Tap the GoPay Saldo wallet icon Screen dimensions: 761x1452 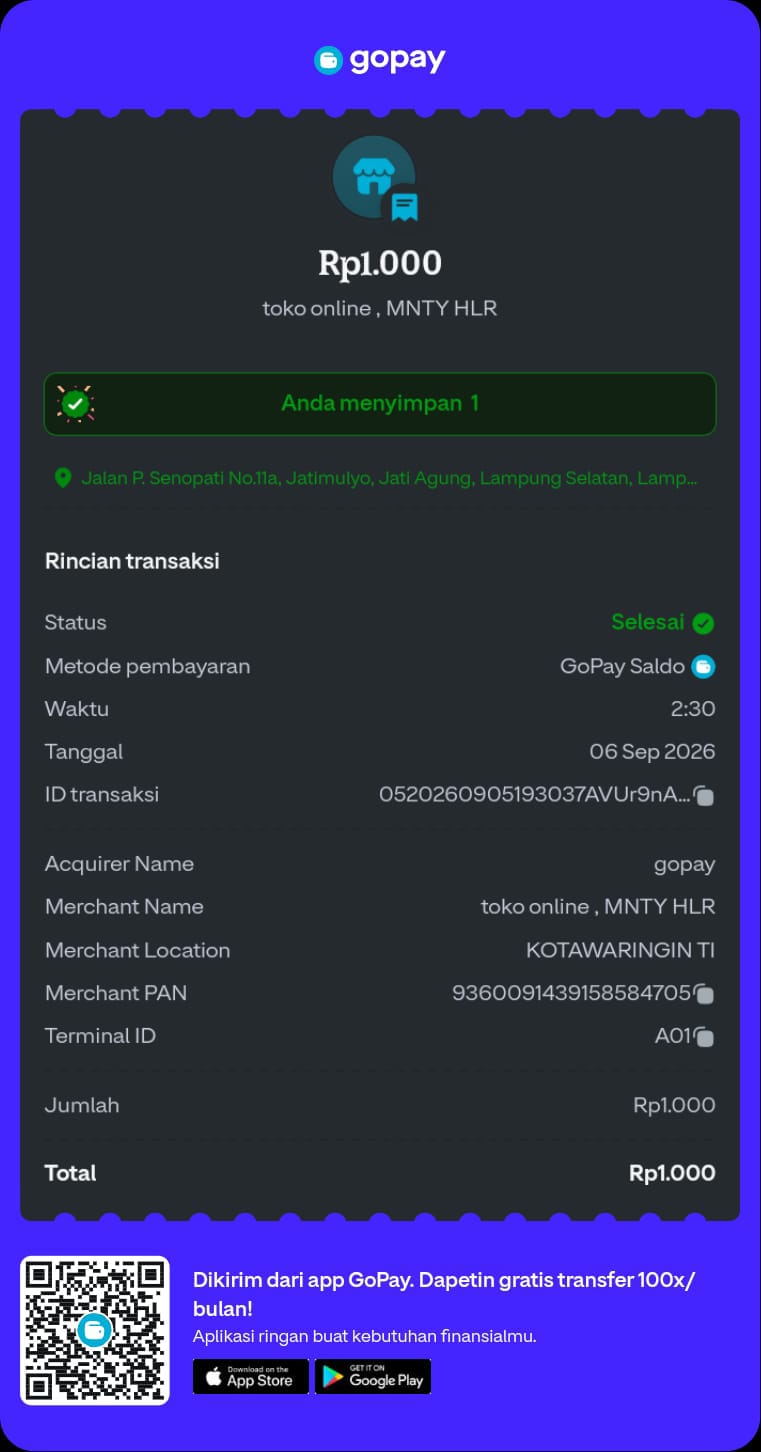[x=704, y=666]
